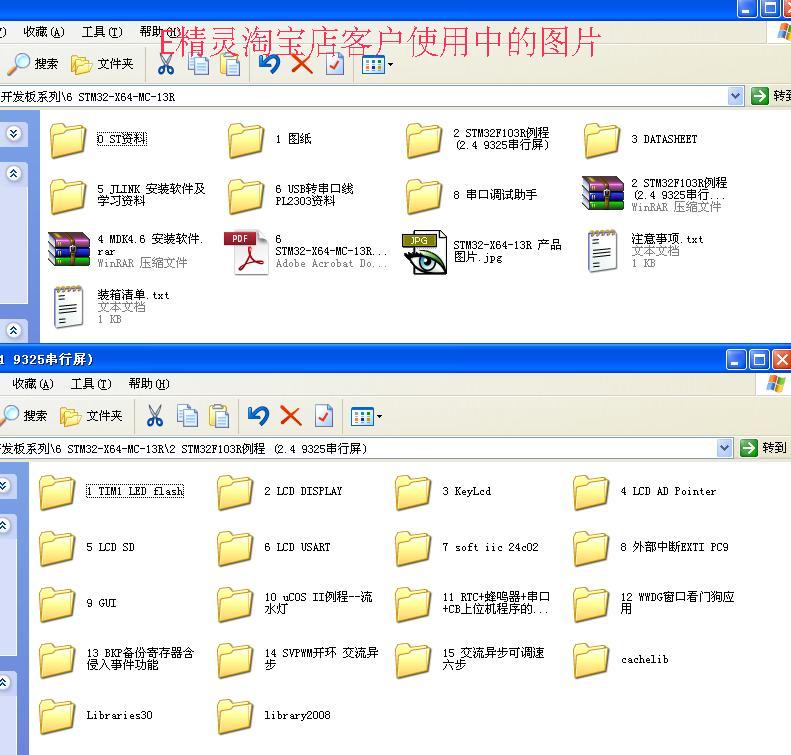The height and width of the screenshot is (755, 791).
Task: Select the 2 LCD DISPLAY folder
Action: 280,492
